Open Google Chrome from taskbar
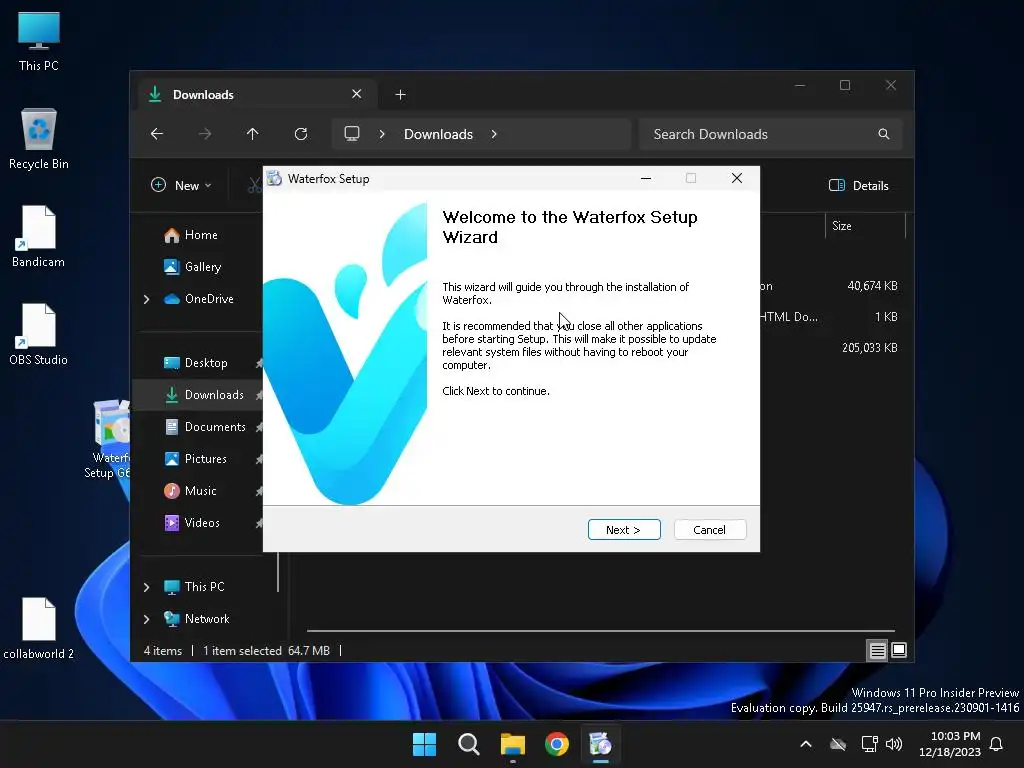 (x=556, y=744)
